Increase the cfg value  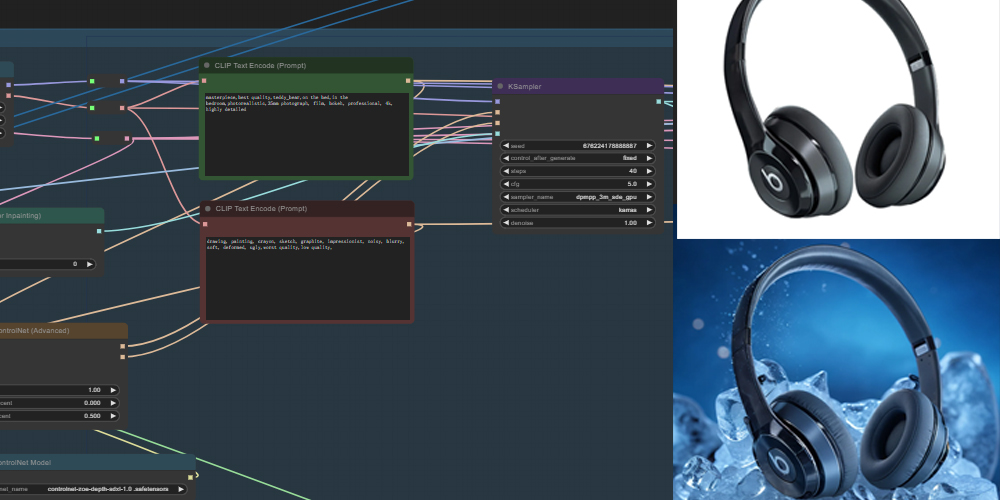pyautogui.click(x=649, y=184)
